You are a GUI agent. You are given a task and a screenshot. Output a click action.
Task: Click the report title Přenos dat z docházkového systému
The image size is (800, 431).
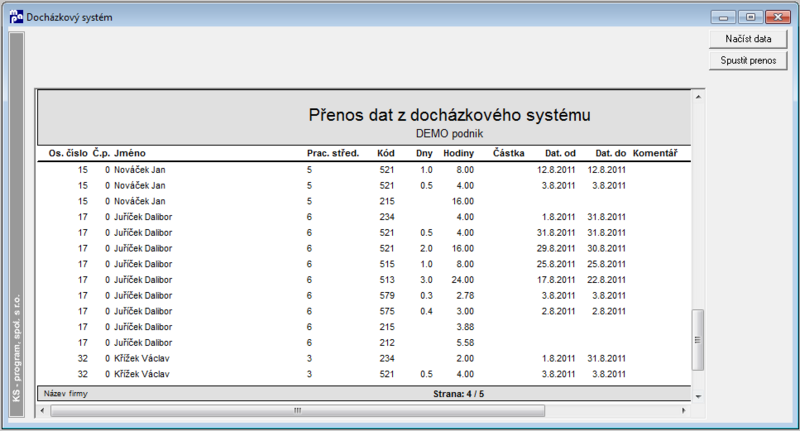[449, 115]
